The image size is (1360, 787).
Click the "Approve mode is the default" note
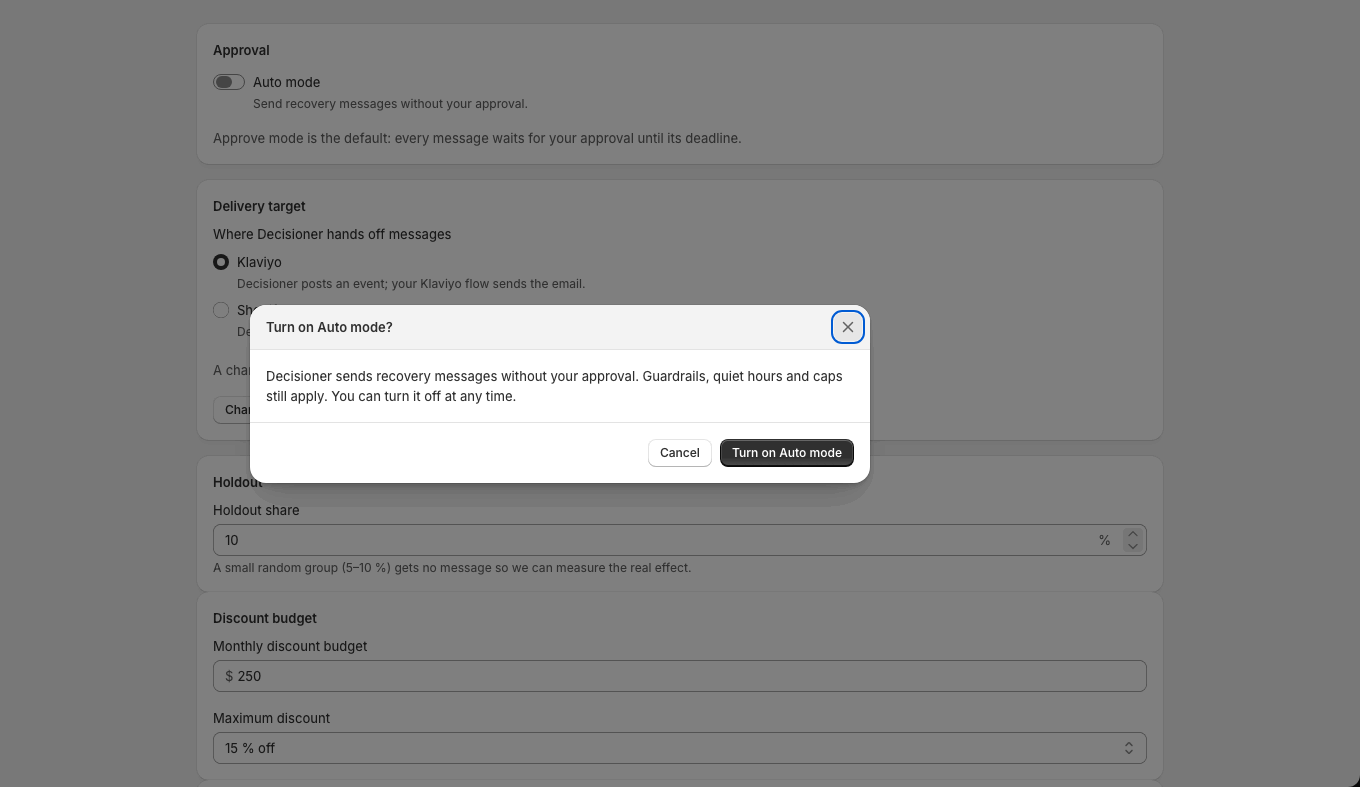(x=477, y=138)
